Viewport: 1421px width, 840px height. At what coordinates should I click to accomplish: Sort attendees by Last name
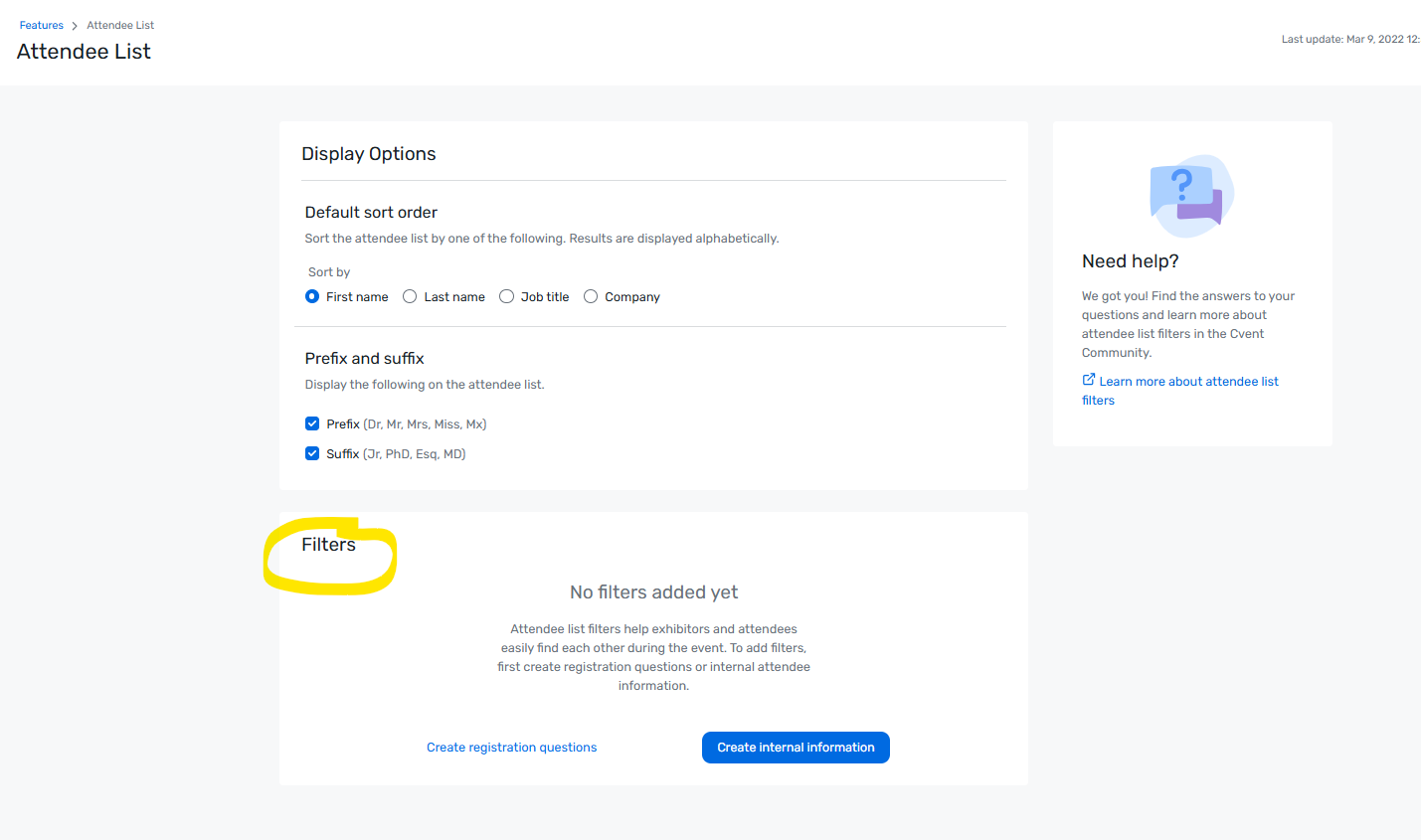pos(410,296)
